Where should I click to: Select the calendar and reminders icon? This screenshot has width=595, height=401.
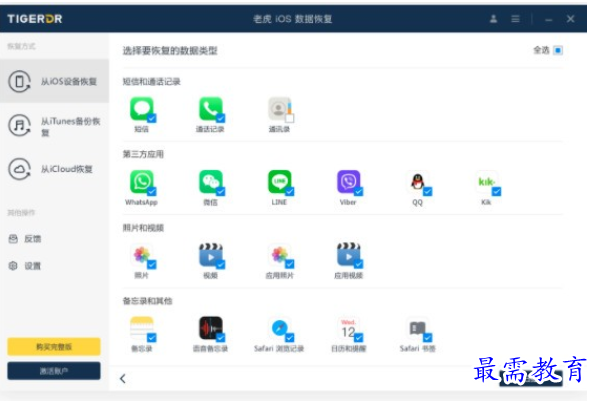[x=349, y=328]
